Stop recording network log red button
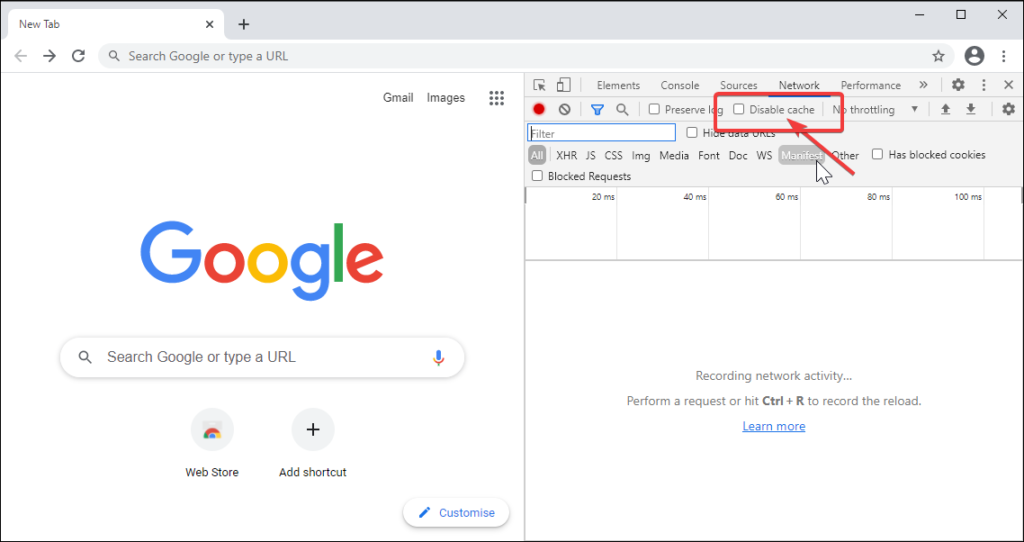1024x542 pixels. 539,110
